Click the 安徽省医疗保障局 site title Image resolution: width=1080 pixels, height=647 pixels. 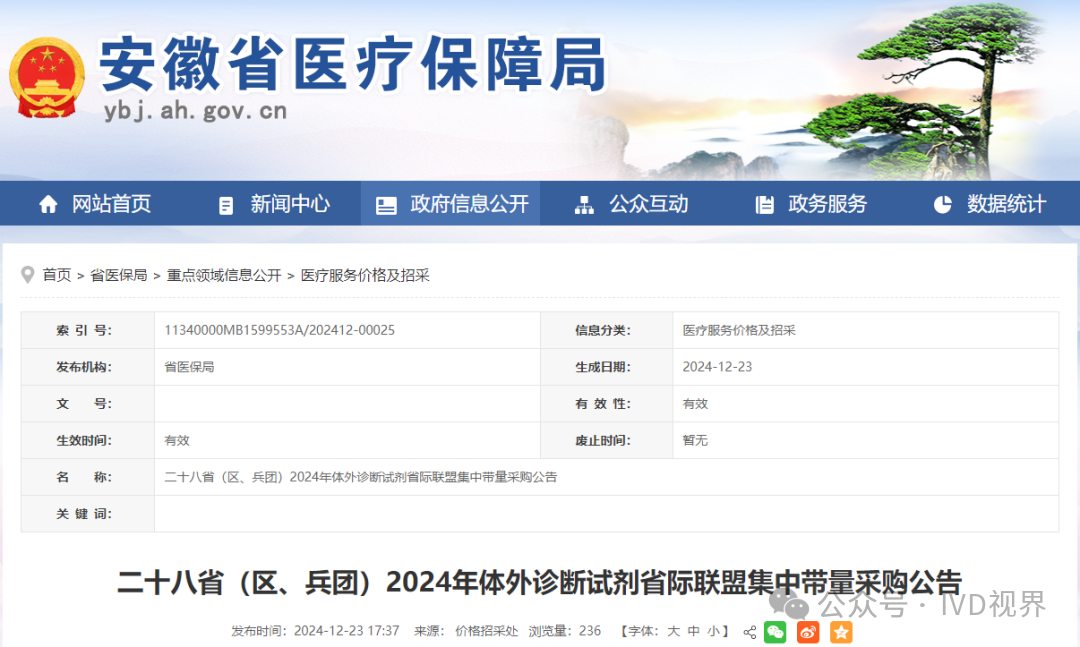(x=353, y=65)
